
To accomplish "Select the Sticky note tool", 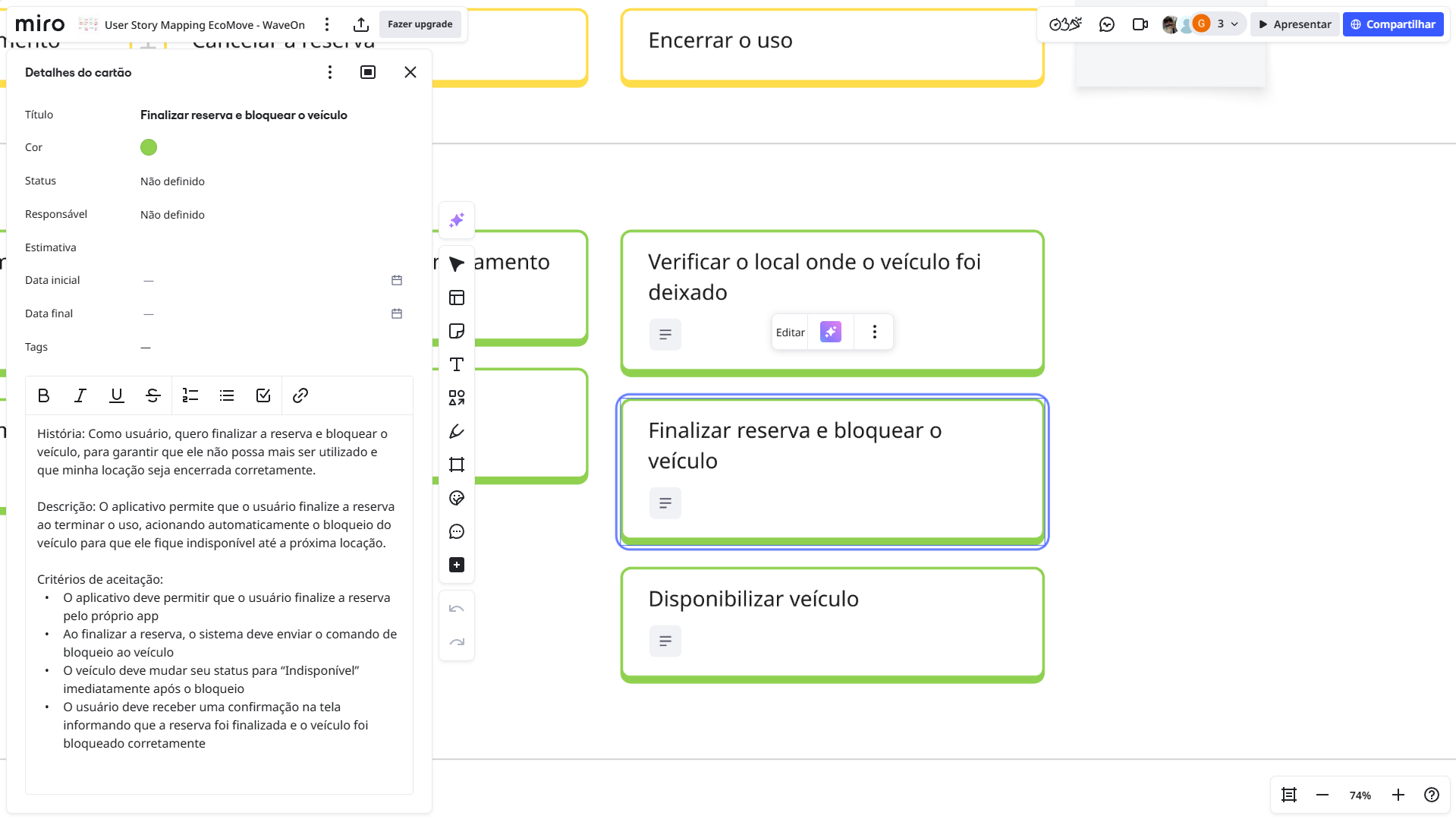I will pos(456,331).
